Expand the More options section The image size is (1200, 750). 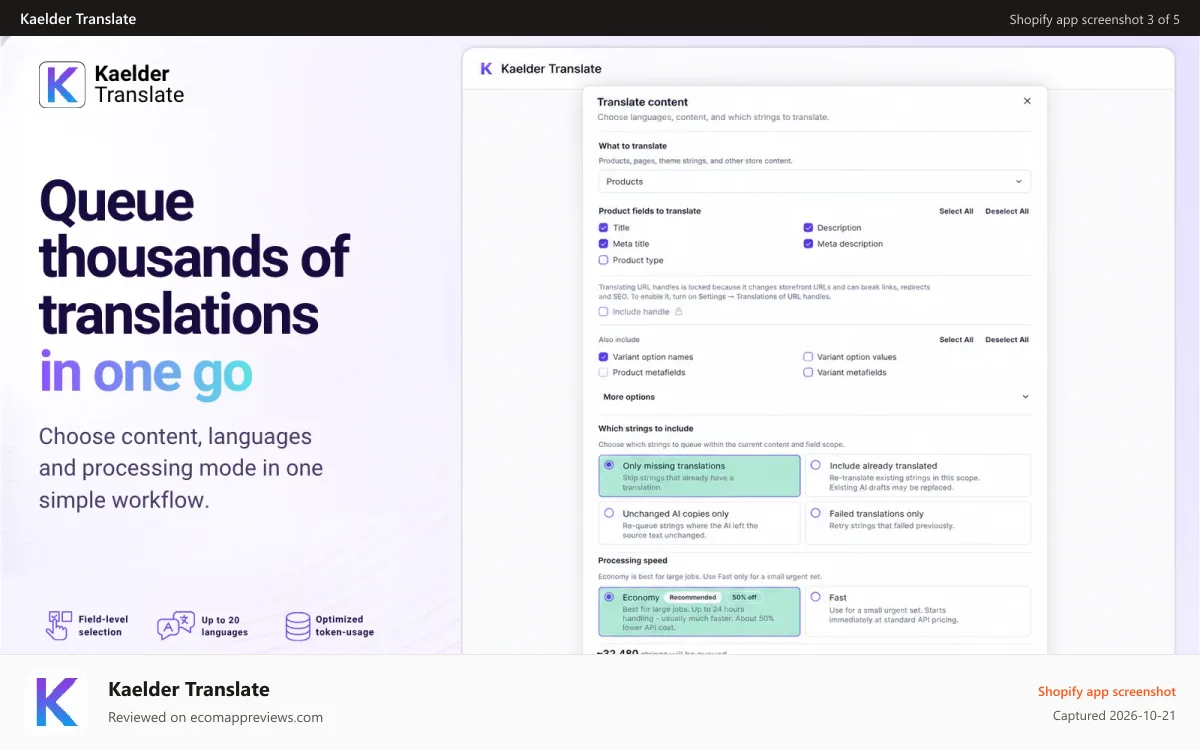click(x=814, y=397)
